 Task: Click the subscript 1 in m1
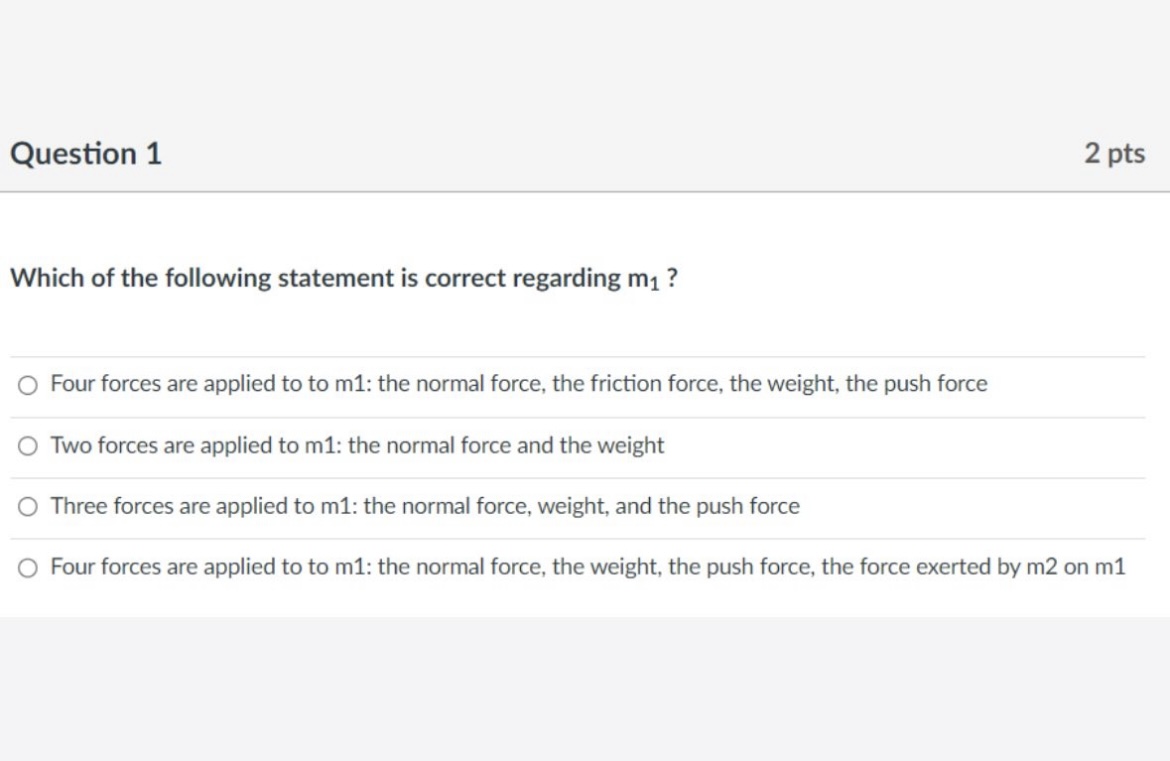[x=655, y=285]
